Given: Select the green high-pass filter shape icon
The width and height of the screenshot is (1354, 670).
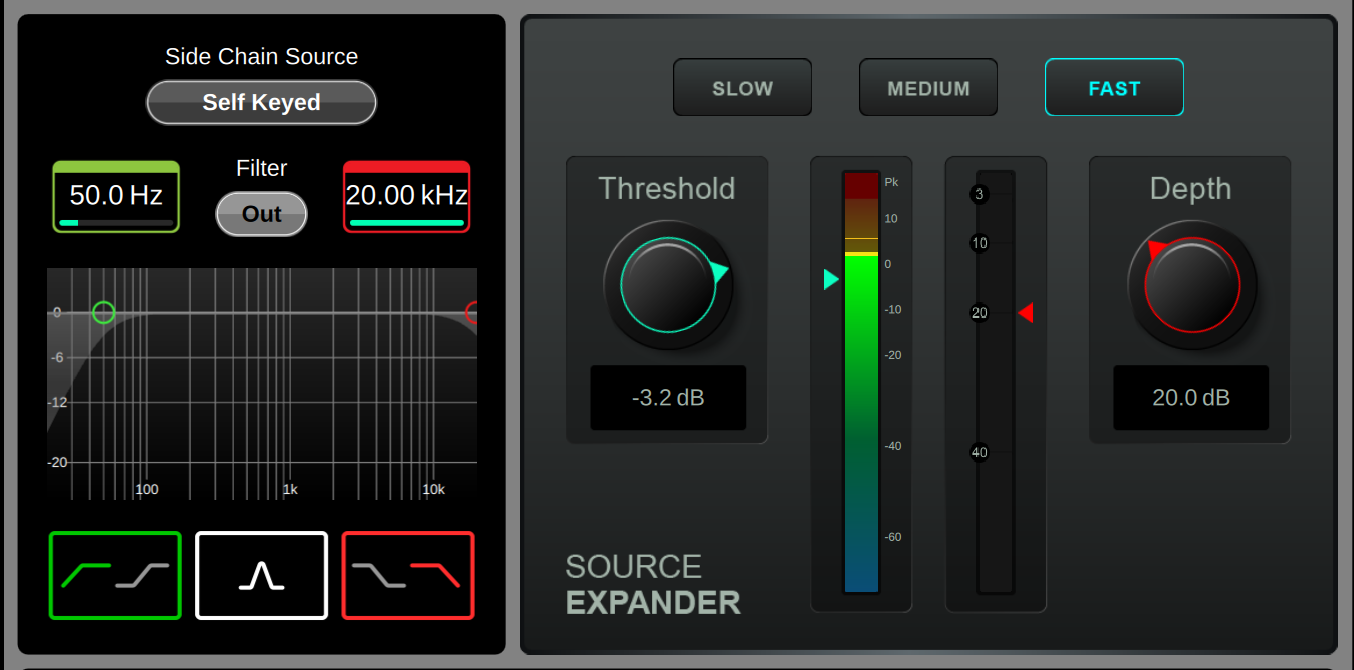Looking at the screenshot, I should 115,575.
